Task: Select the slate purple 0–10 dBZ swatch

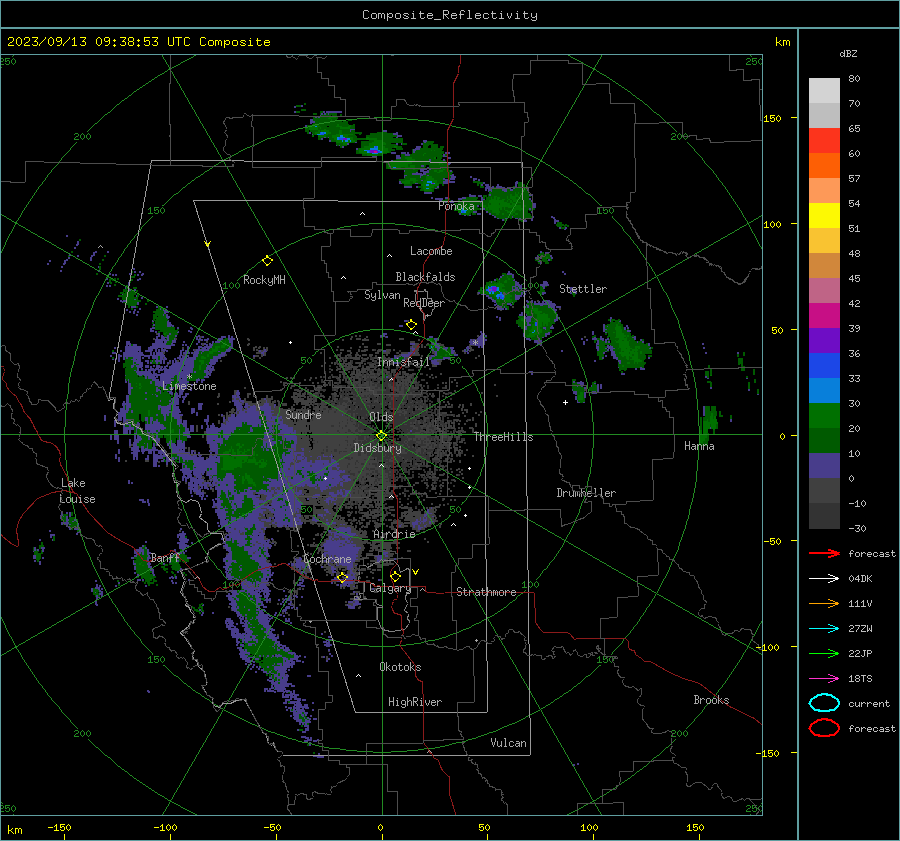Action: [x=824, y=466]
